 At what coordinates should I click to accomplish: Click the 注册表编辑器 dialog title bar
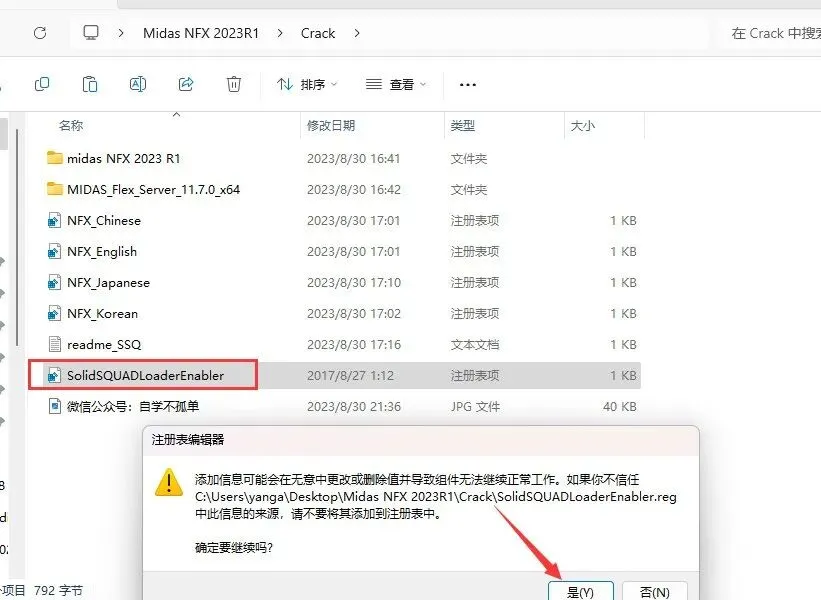coord(420,440)
